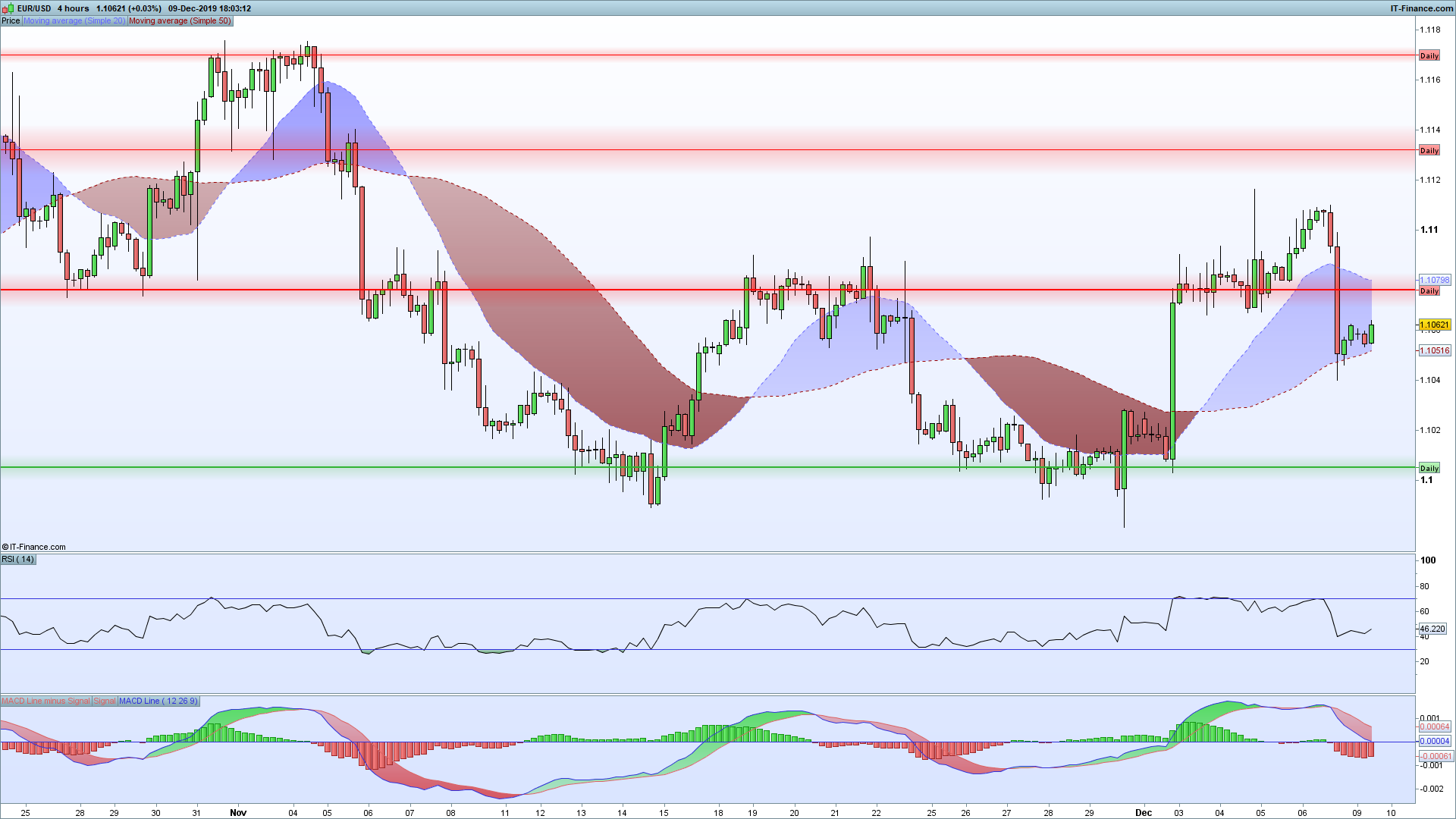The height and width of the screenshot is (819, 1456).
Task: Click the green Daily support line tag
Action: [x=1429, y=469]
